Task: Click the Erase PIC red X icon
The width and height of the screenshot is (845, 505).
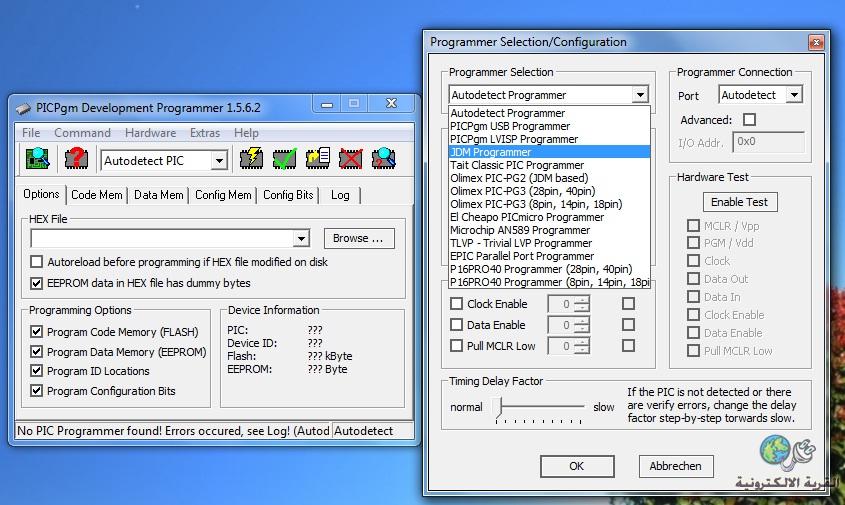Action: click(x=351, y=159)
